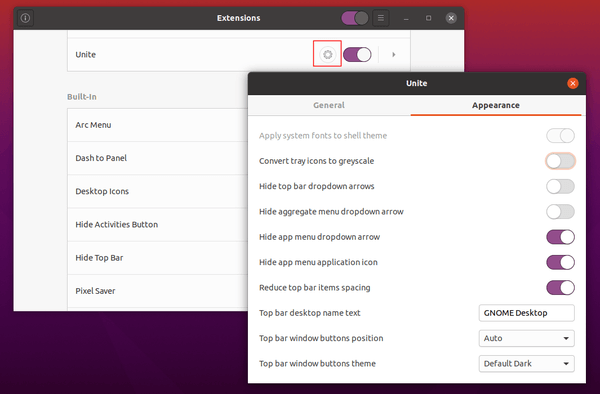This screenshot has width=600, height=394.
Task: Minimize the Extensions window
Action: coord(406,18)
